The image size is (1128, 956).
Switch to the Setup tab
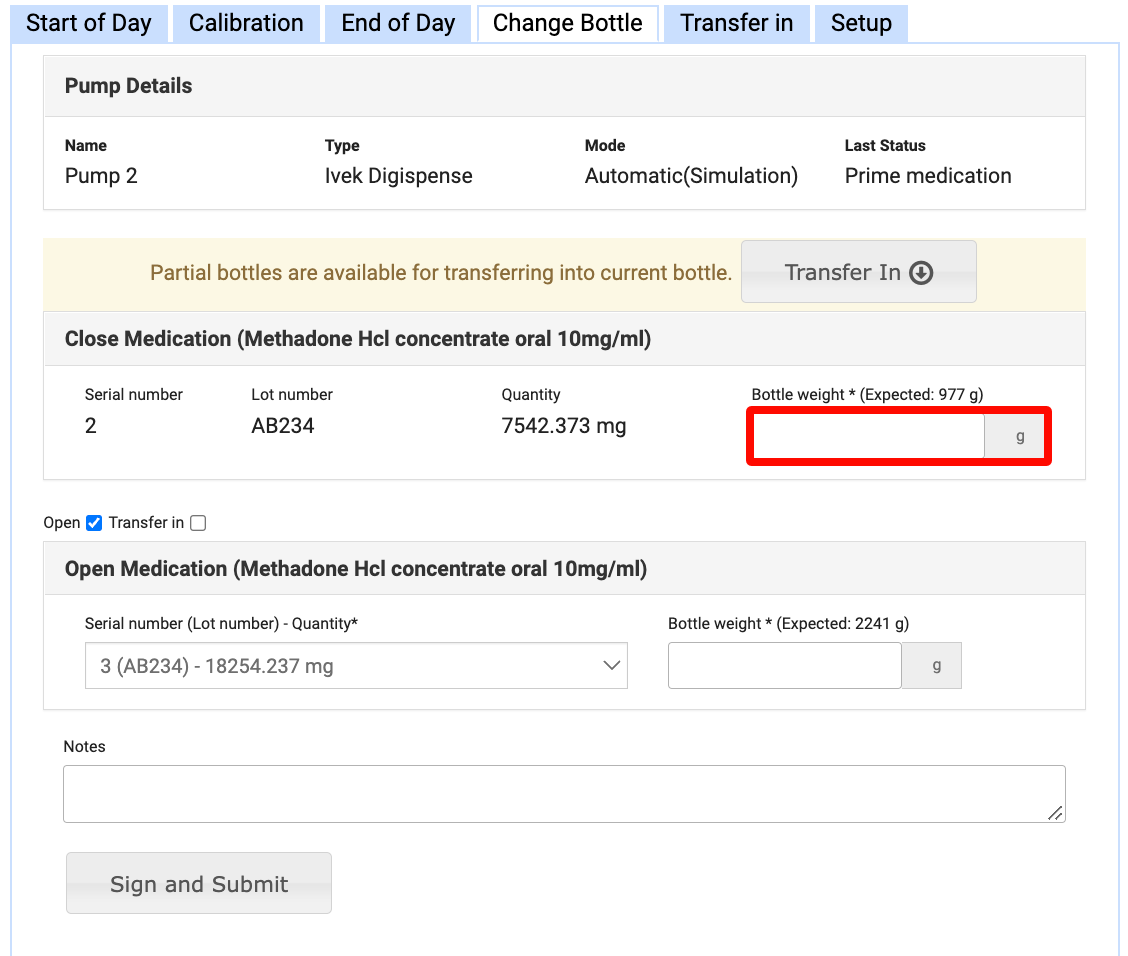861,23
